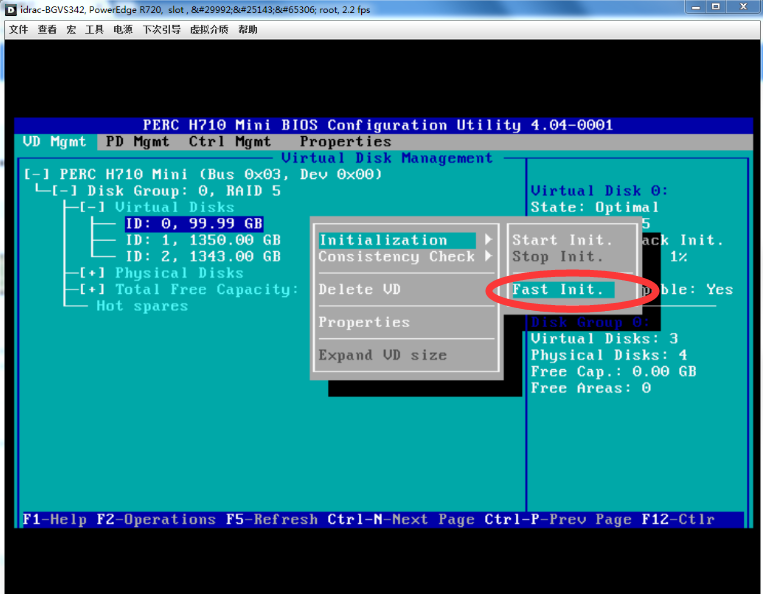This screenshot has height=594, width=763.
Task: Click the Ctrl-N-Next Page hint
Action: 401,520
